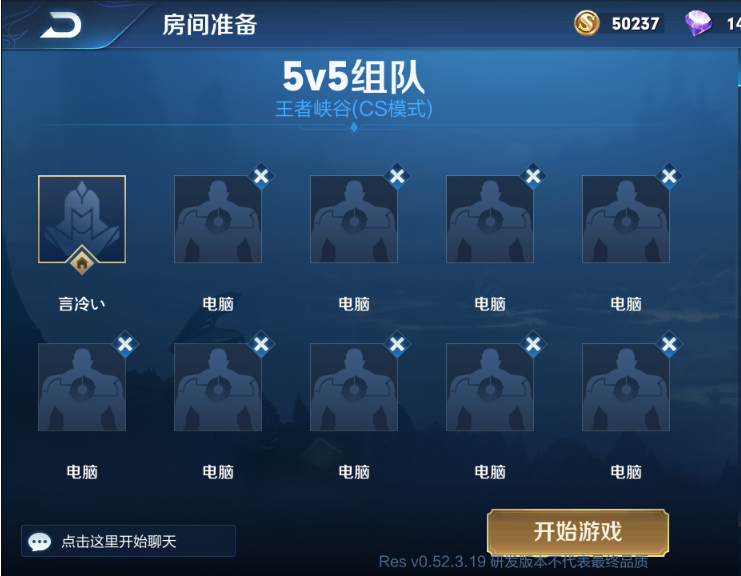
Task: Remove the second bottom-row computer player
Action: pyautogui.click(x=261, y=344)
